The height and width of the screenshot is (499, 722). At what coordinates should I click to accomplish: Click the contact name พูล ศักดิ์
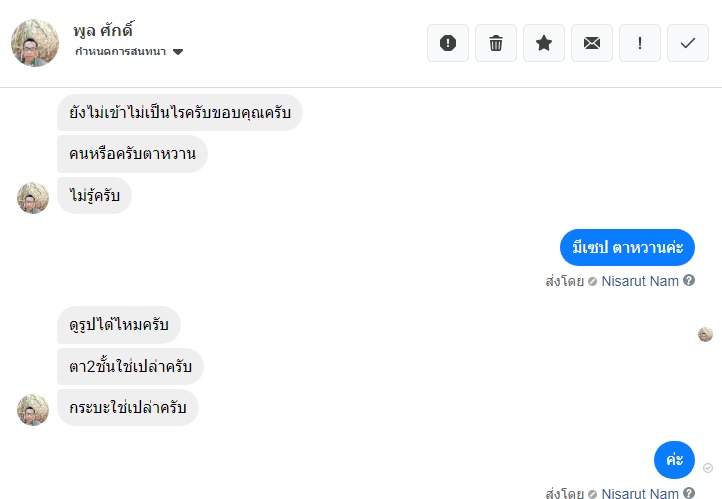tap(103, 30)
